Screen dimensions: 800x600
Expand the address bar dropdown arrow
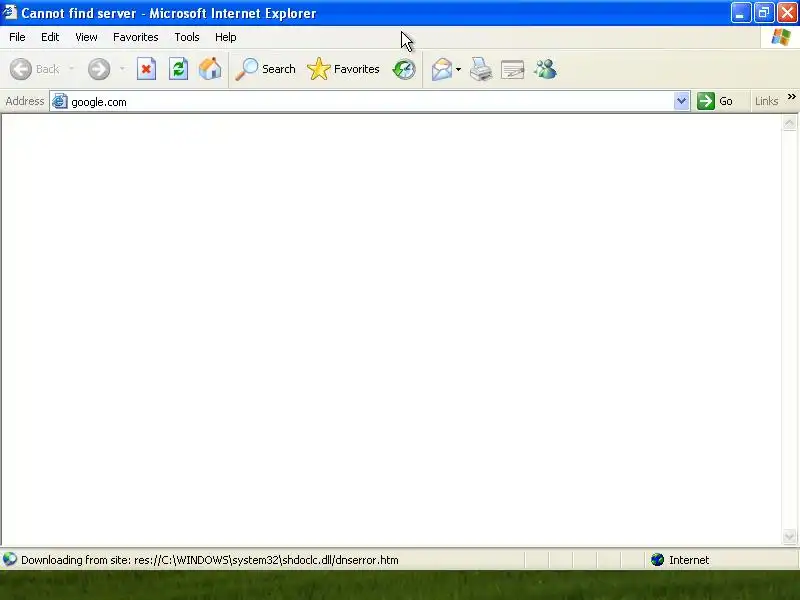tap(681, 101)
